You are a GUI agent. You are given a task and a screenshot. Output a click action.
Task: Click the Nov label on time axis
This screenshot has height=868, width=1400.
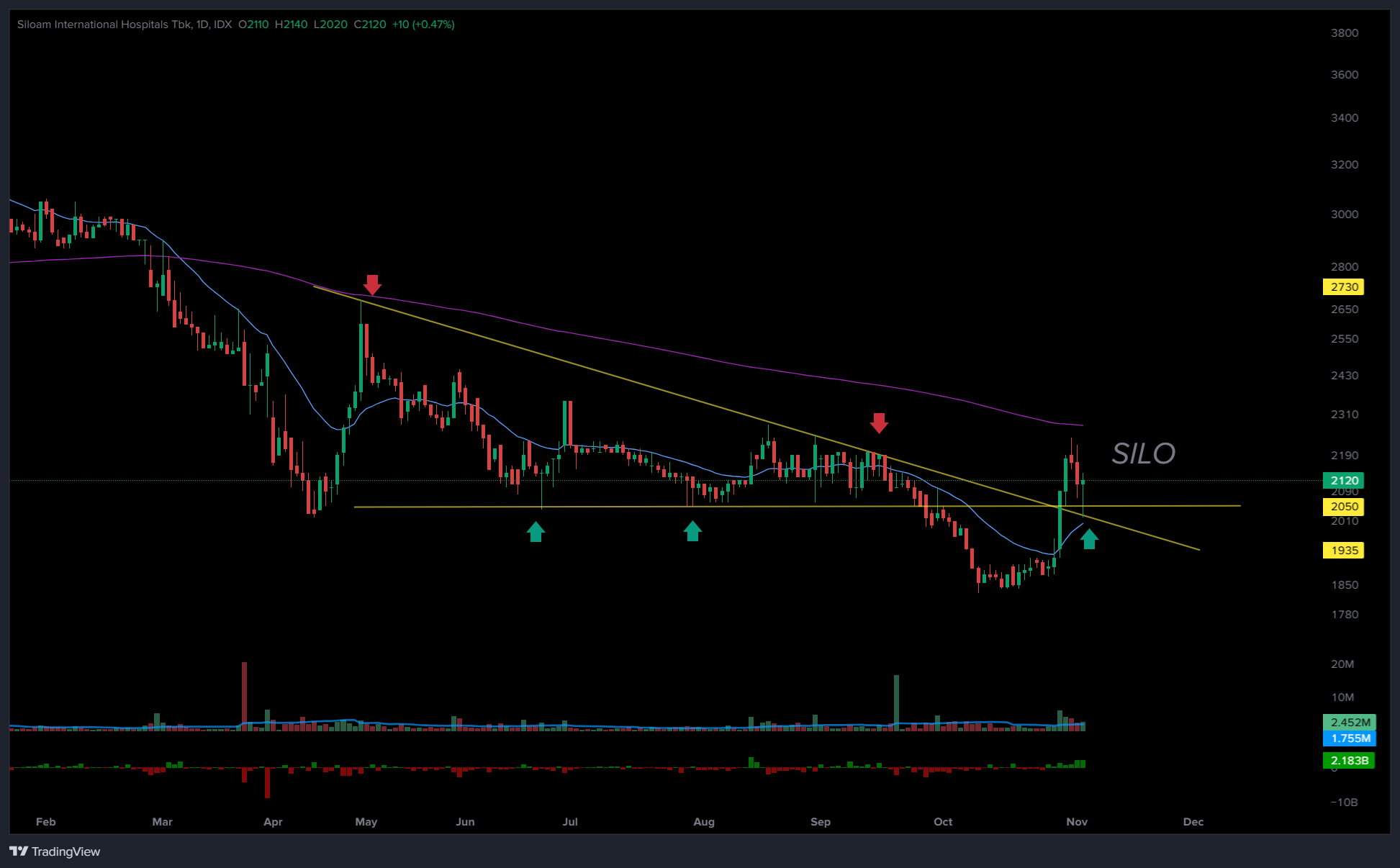click(x=1077, y=822)
